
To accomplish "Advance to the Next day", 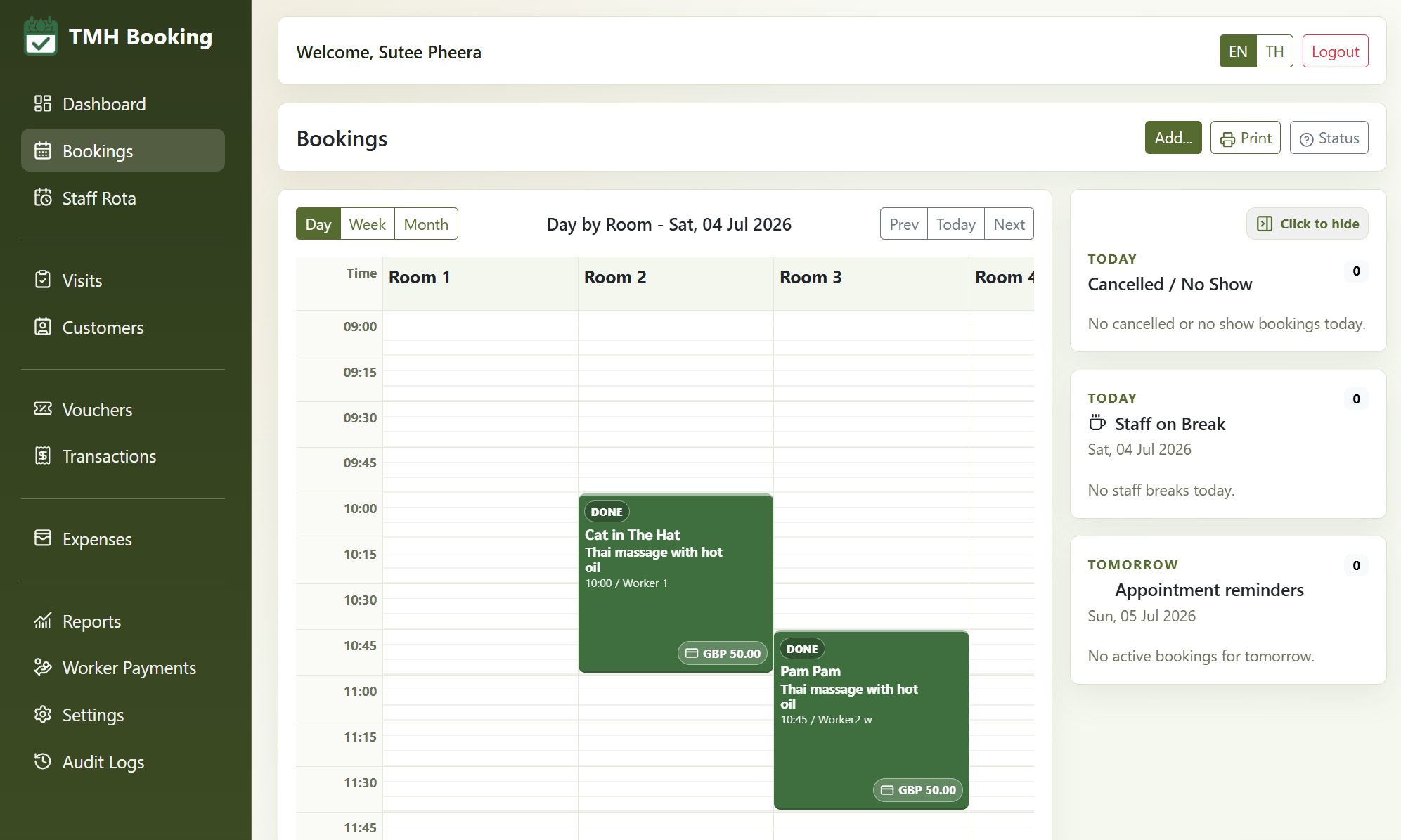I will click(x=1009, y=224).
